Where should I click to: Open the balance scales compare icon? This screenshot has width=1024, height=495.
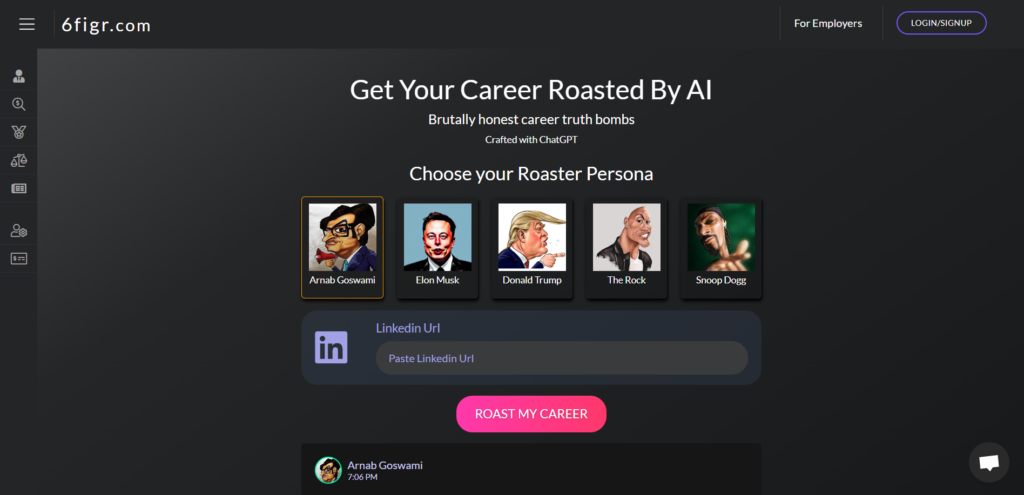(x=19, y=161)
